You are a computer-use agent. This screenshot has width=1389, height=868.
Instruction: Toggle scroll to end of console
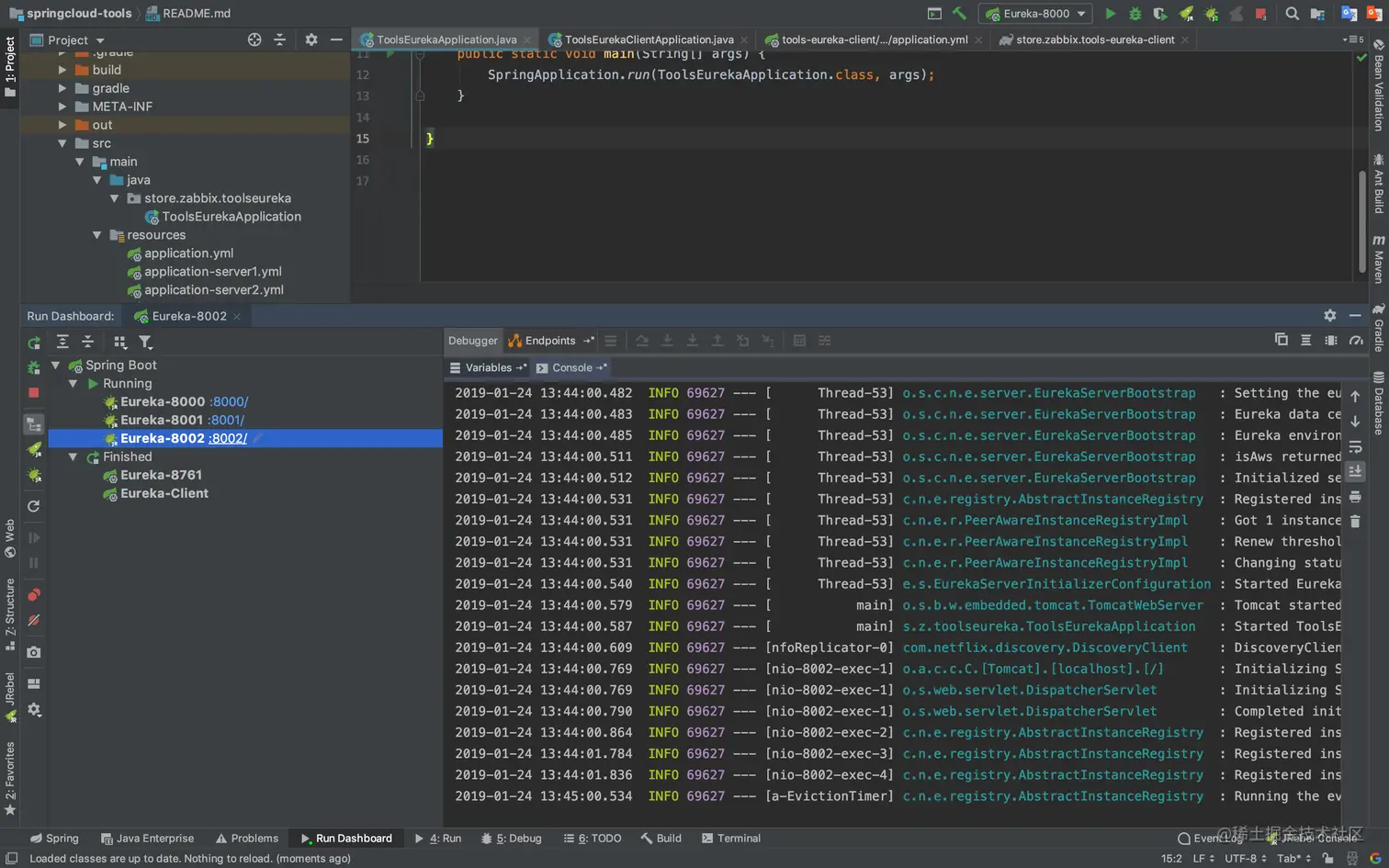click(x=1355, y=471)
